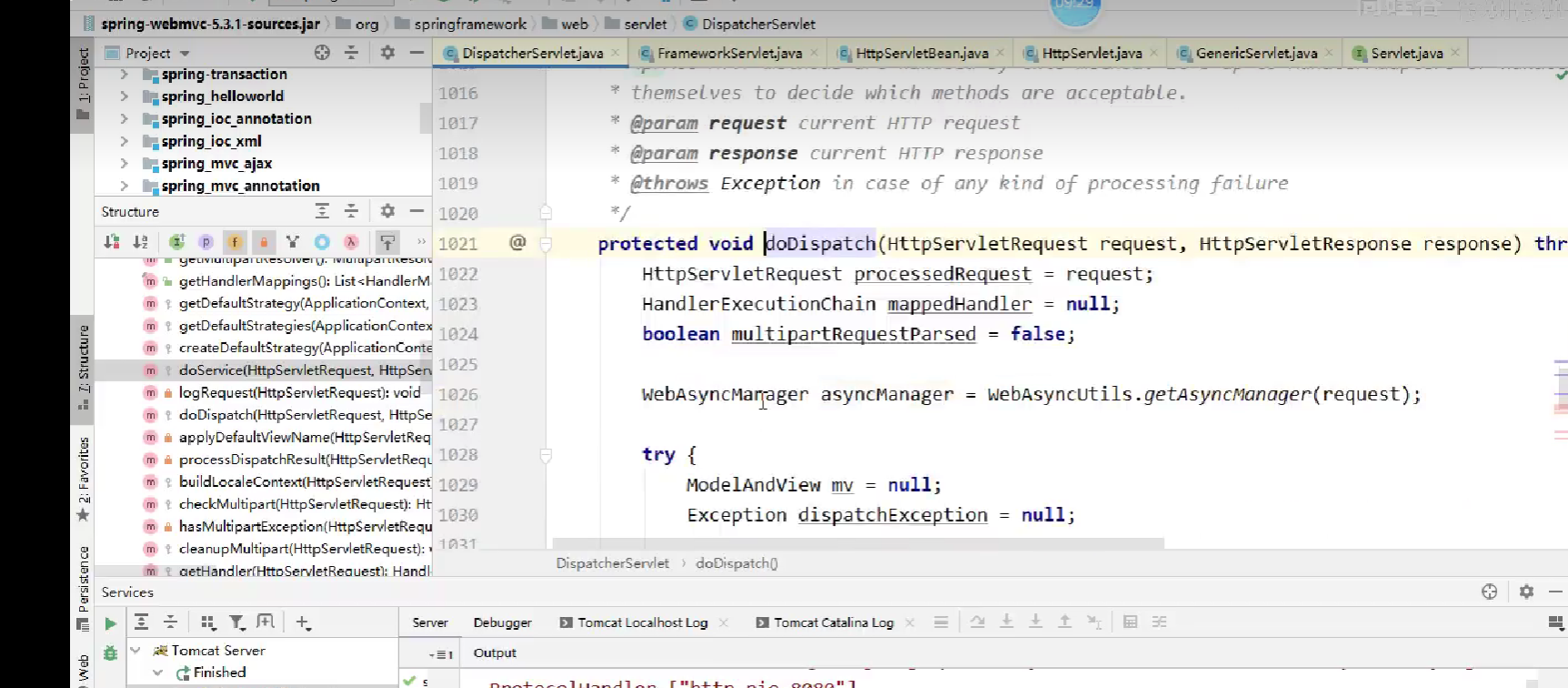Close the DispatcherServlet.java tab
Image resolution: width=1568 pixels, height=688 pixels.
(616, 53)
